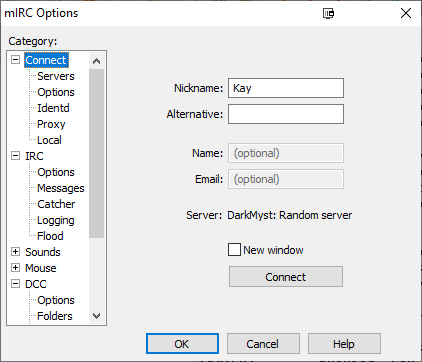Click the Name optional field
The image size is (422, 362).
tap(286, 153)
